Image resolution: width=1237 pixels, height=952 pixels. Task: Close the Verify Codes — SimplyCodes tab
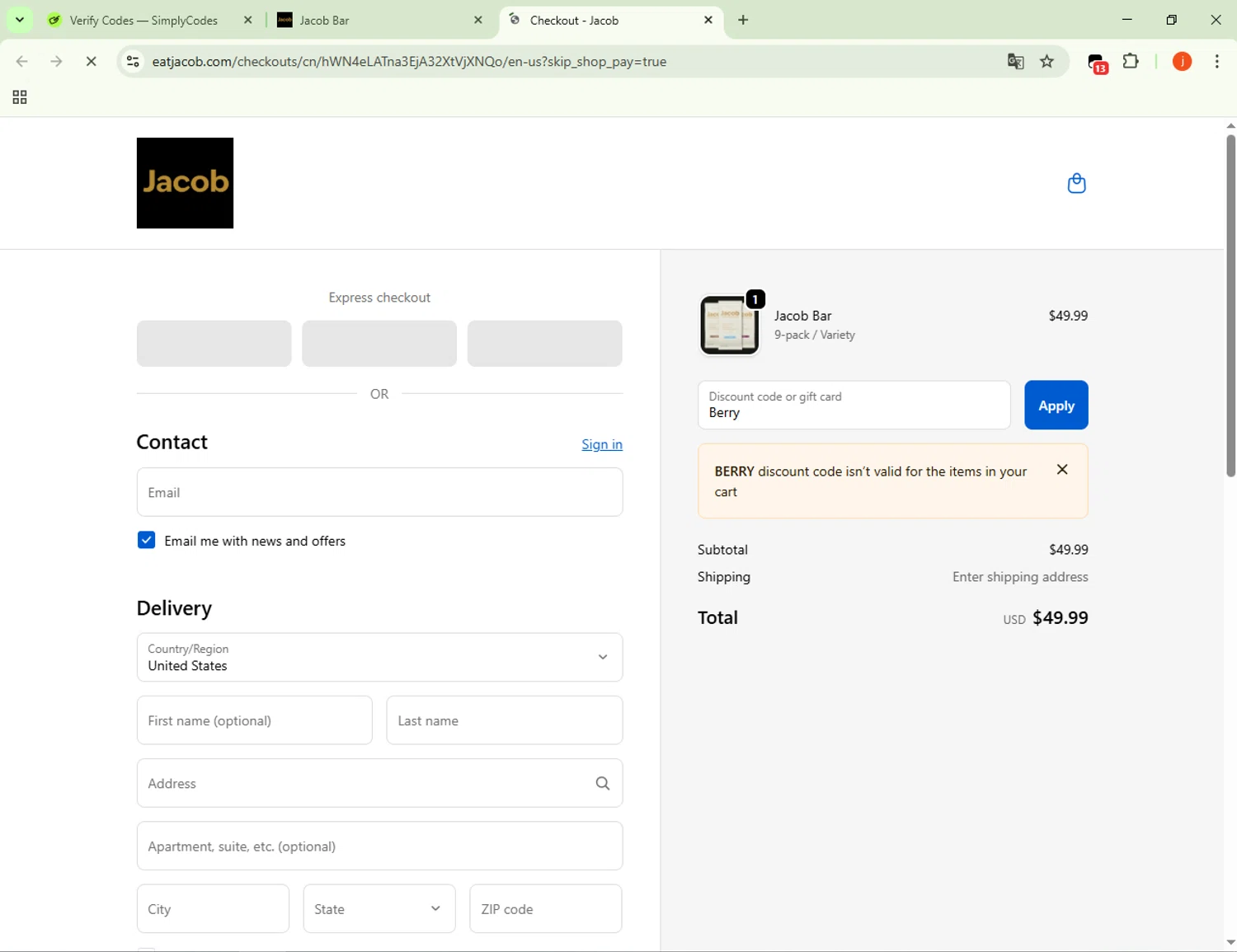[x=248, y=20]
